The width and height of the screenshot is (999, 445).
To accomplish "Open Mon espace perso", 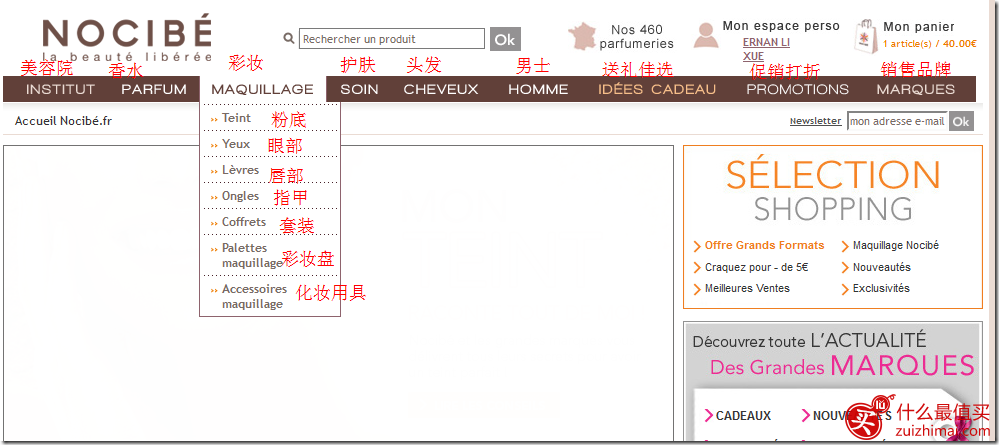I will [x=781, y=26].
